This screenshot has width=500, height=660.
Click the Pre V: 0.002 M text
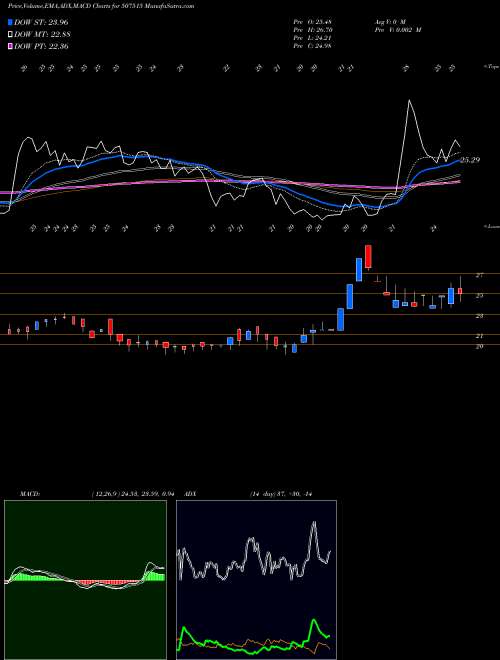coord(397,30)
